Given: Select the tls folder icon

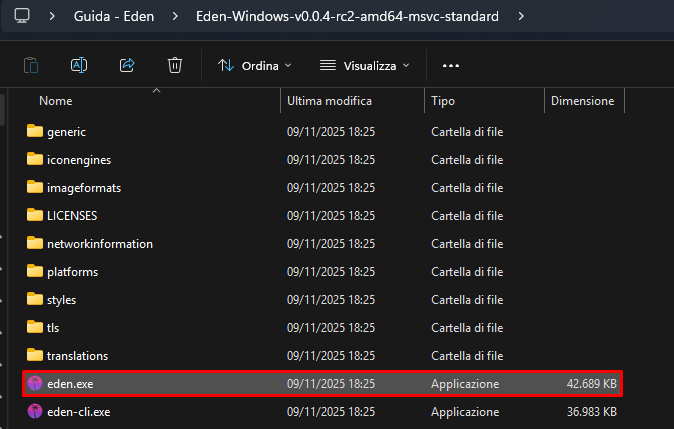Looking at the screenshot, I should point(35,327).
